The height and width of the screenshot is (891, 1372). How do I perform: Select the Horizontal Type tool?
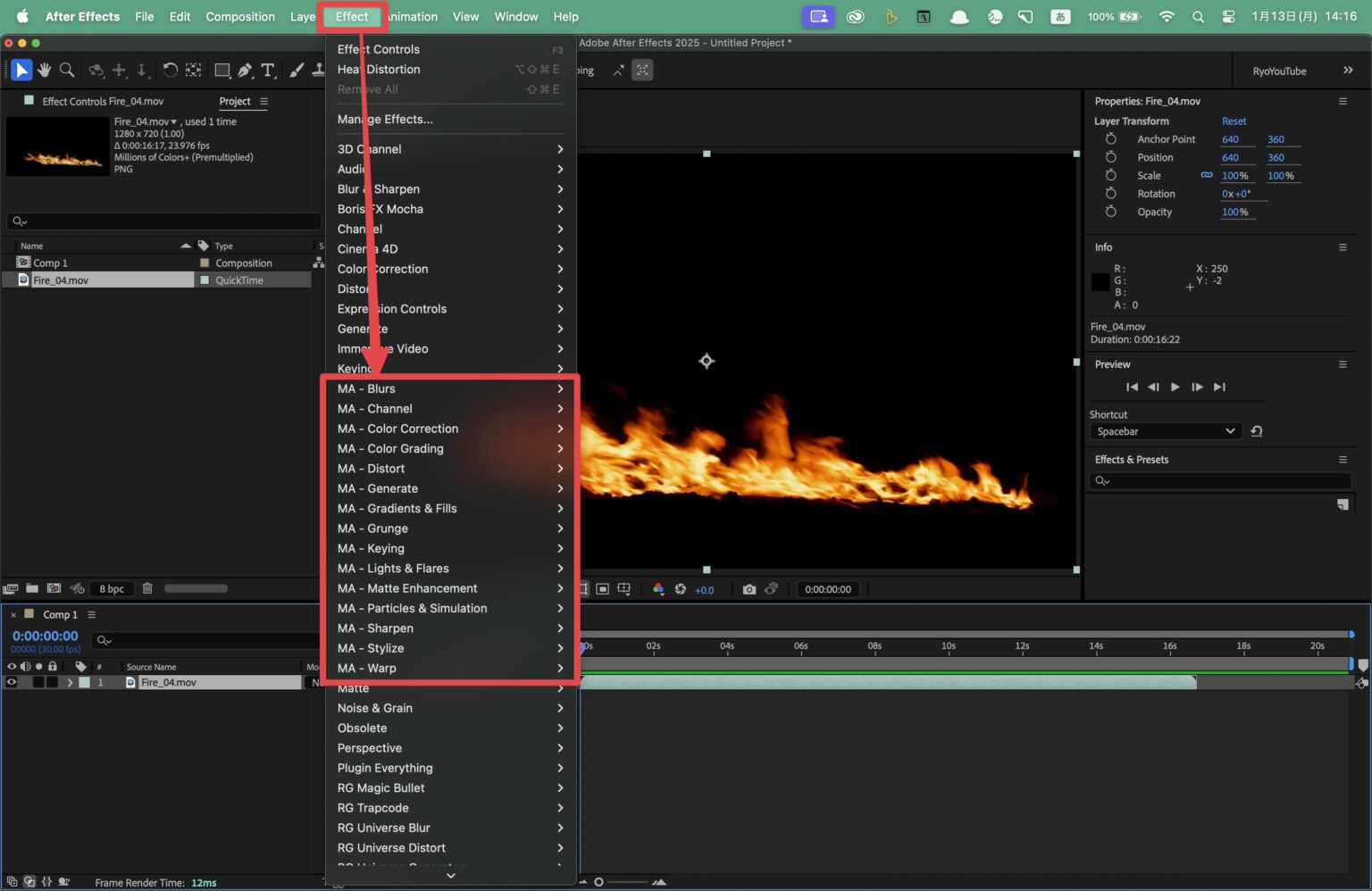269,70
